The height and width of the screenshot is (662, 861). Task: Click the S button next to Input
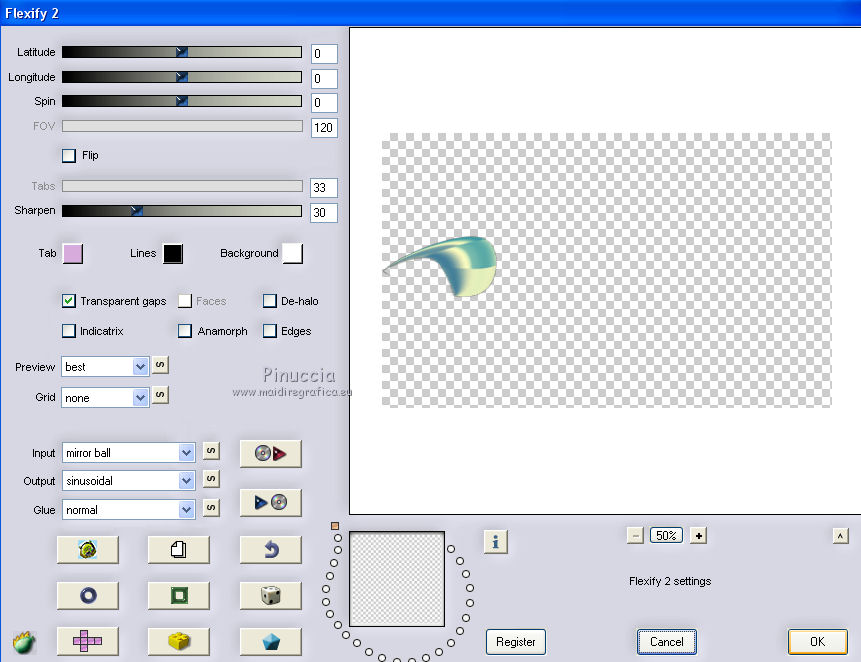(211, 451)
